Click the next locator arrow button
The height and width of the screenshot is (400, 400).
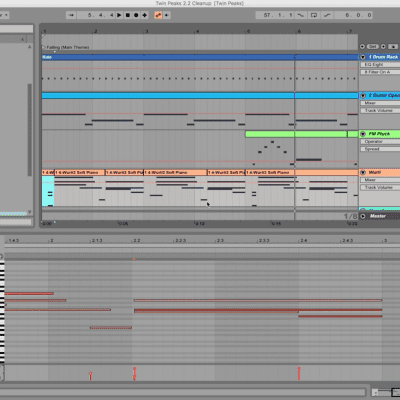point(383,47)
